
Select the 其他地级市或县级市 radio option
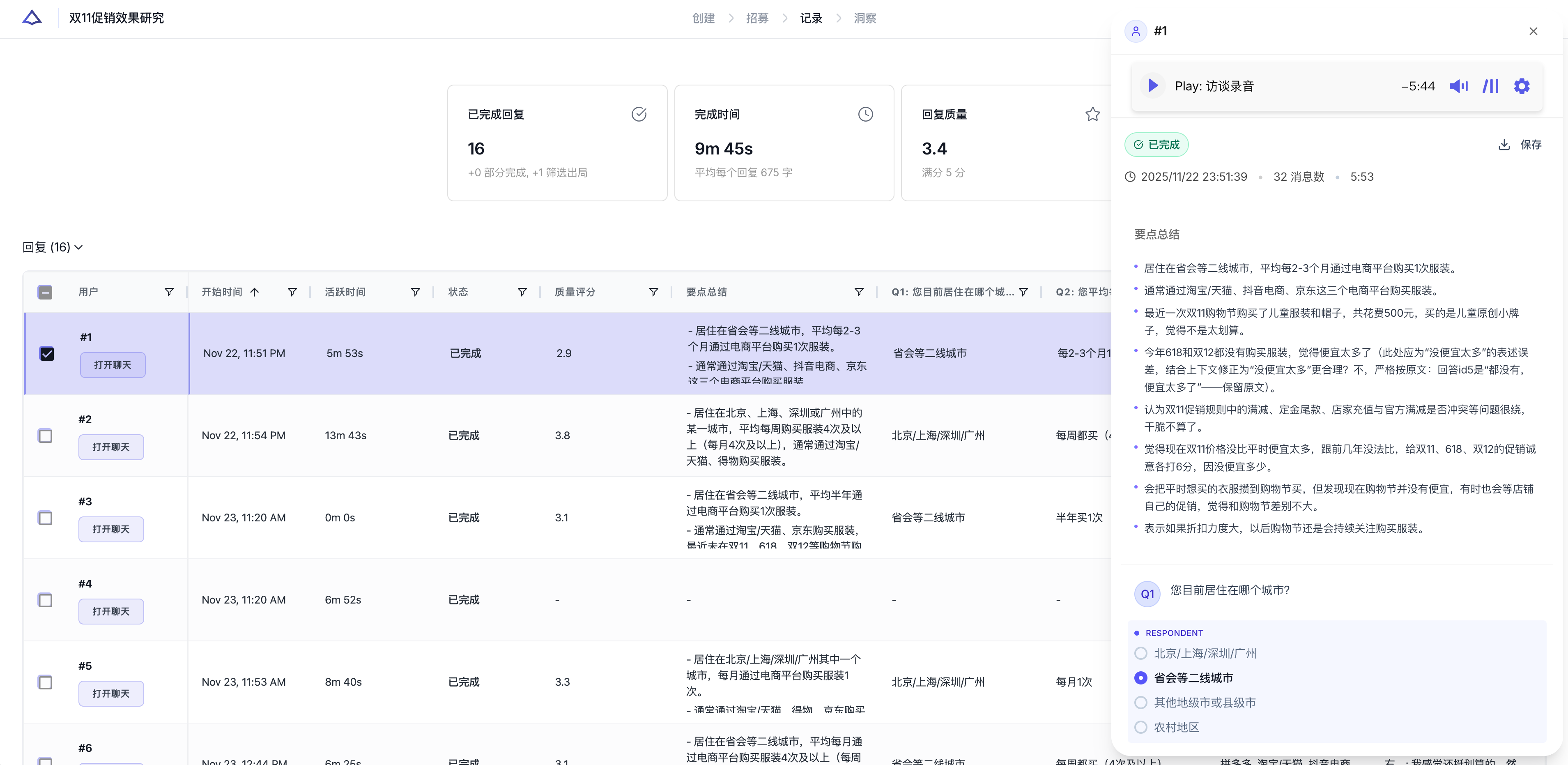[1141, 702]
